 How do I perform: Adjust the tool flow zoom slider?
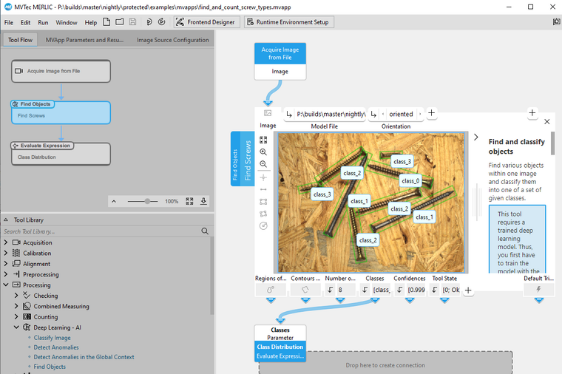[147, 201]
